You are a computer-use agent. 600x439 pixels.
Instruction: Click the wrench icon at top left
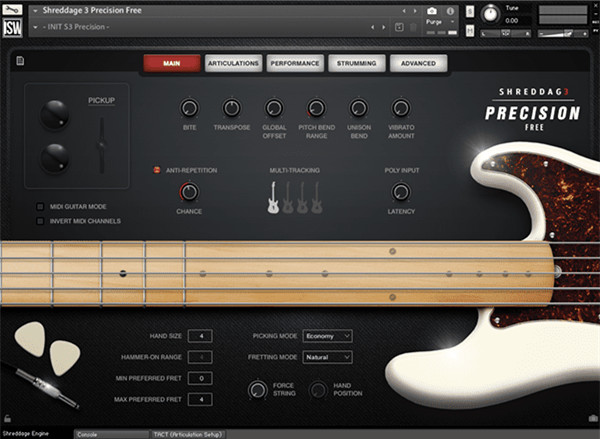pyautogui.click(x=12, y=11)
